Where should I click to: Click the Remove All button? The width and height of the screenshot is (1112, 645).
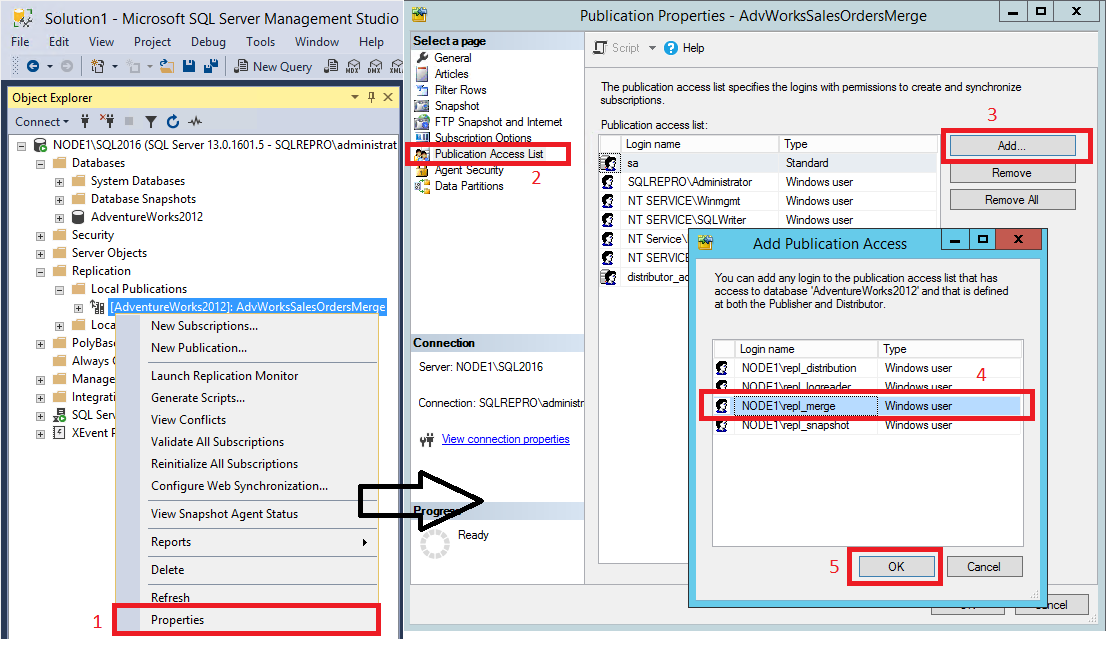1011,198
